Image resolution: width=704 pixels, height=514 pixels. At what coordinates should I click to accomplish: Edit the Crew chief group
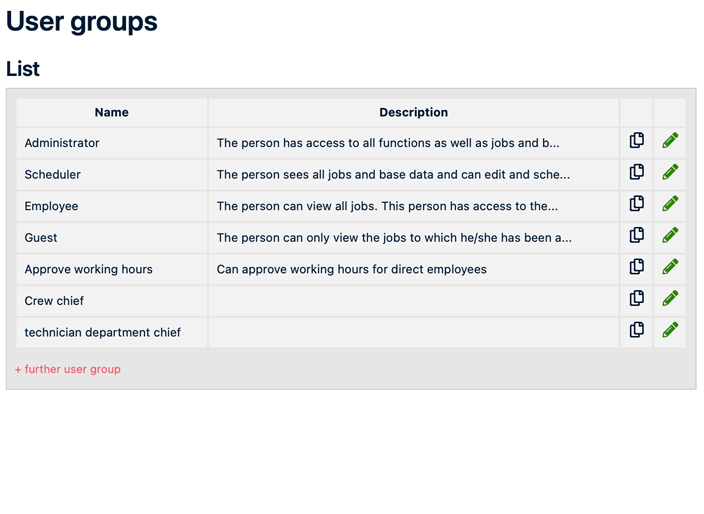(x=670, y=299)
